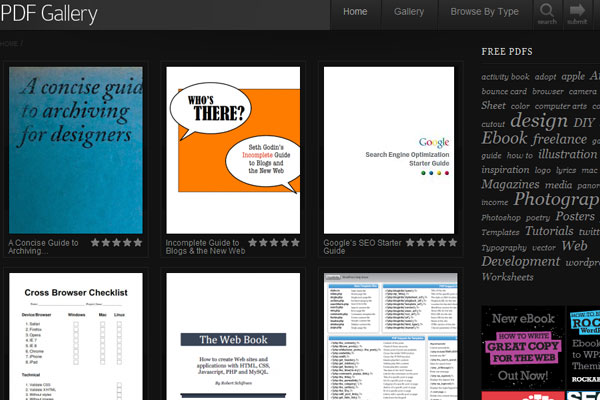
Task: Select the 'logo' tag
Action: pos(543,170)
